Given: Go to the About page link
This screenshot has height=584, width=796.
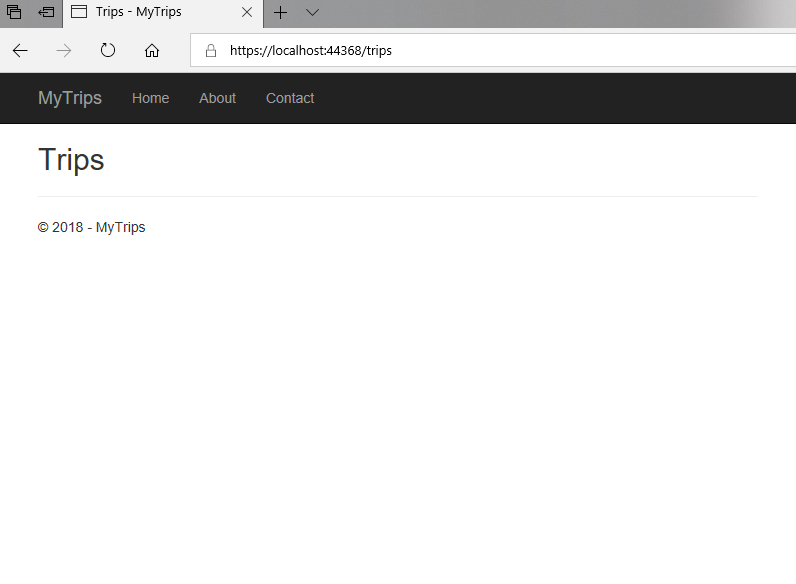Looking at the screenshot, I should coord(217,98).
